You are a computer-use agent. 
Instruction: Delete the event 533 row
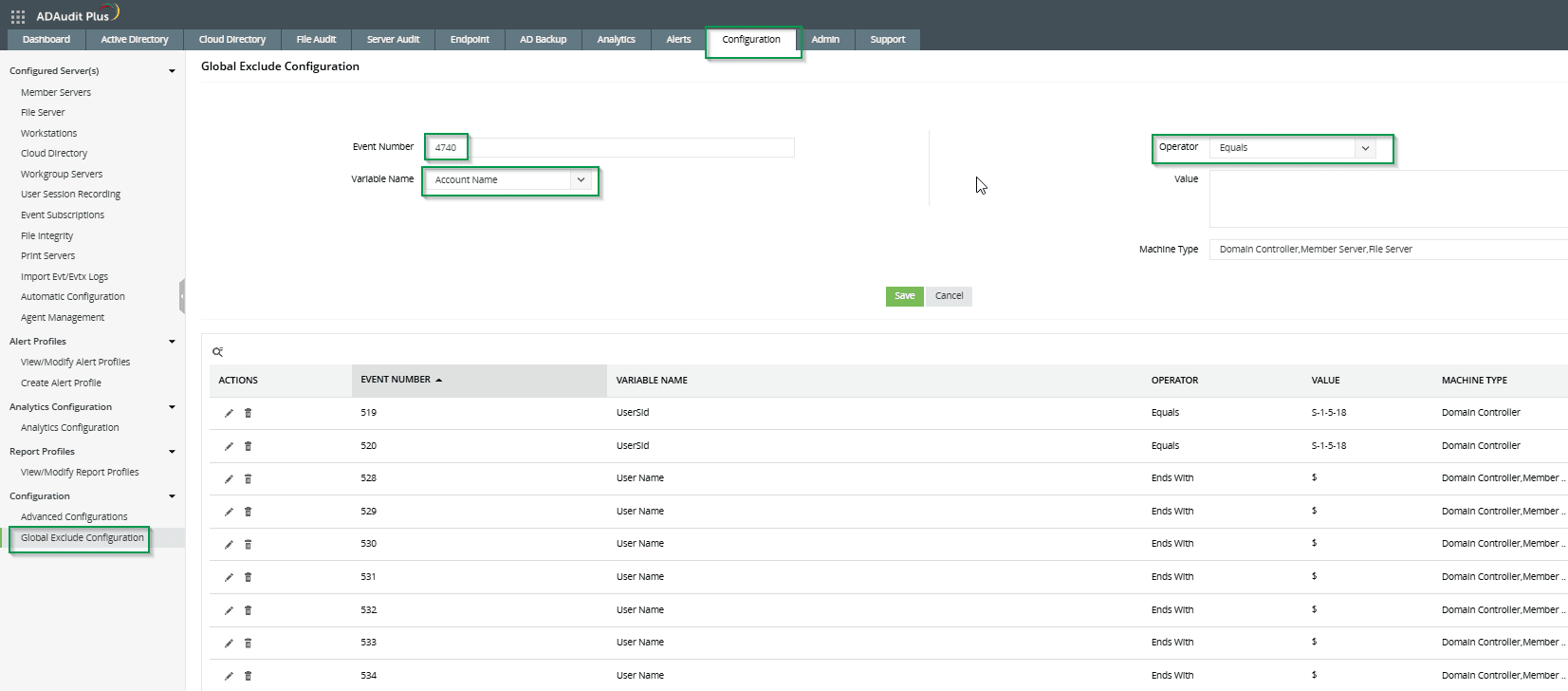pyautogui.click(x=249, y=644)
